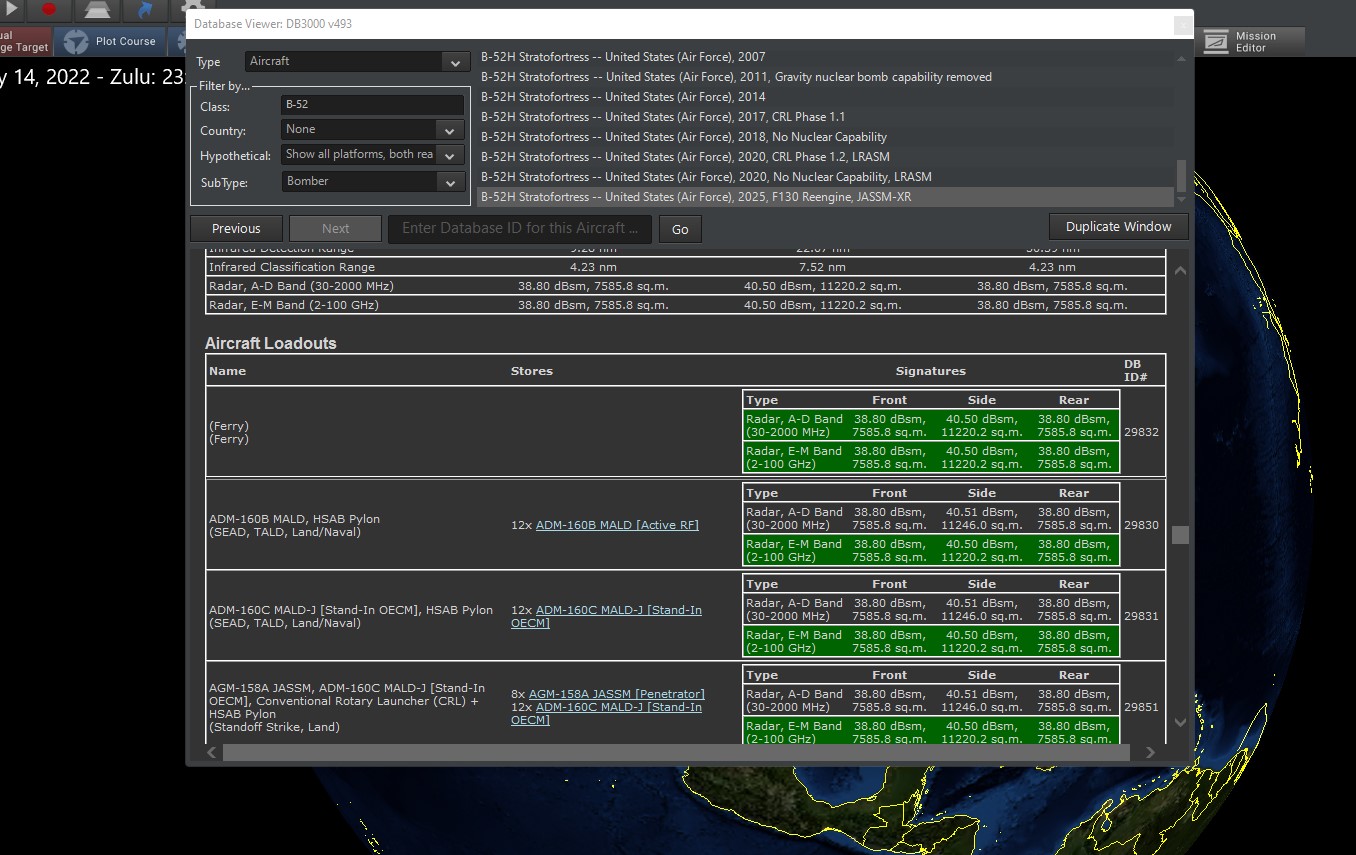Select B-52H 2017 CRL Phase 1.1 entry
The width and height of the screenshot is (1356, 855).
coord(825,117)
